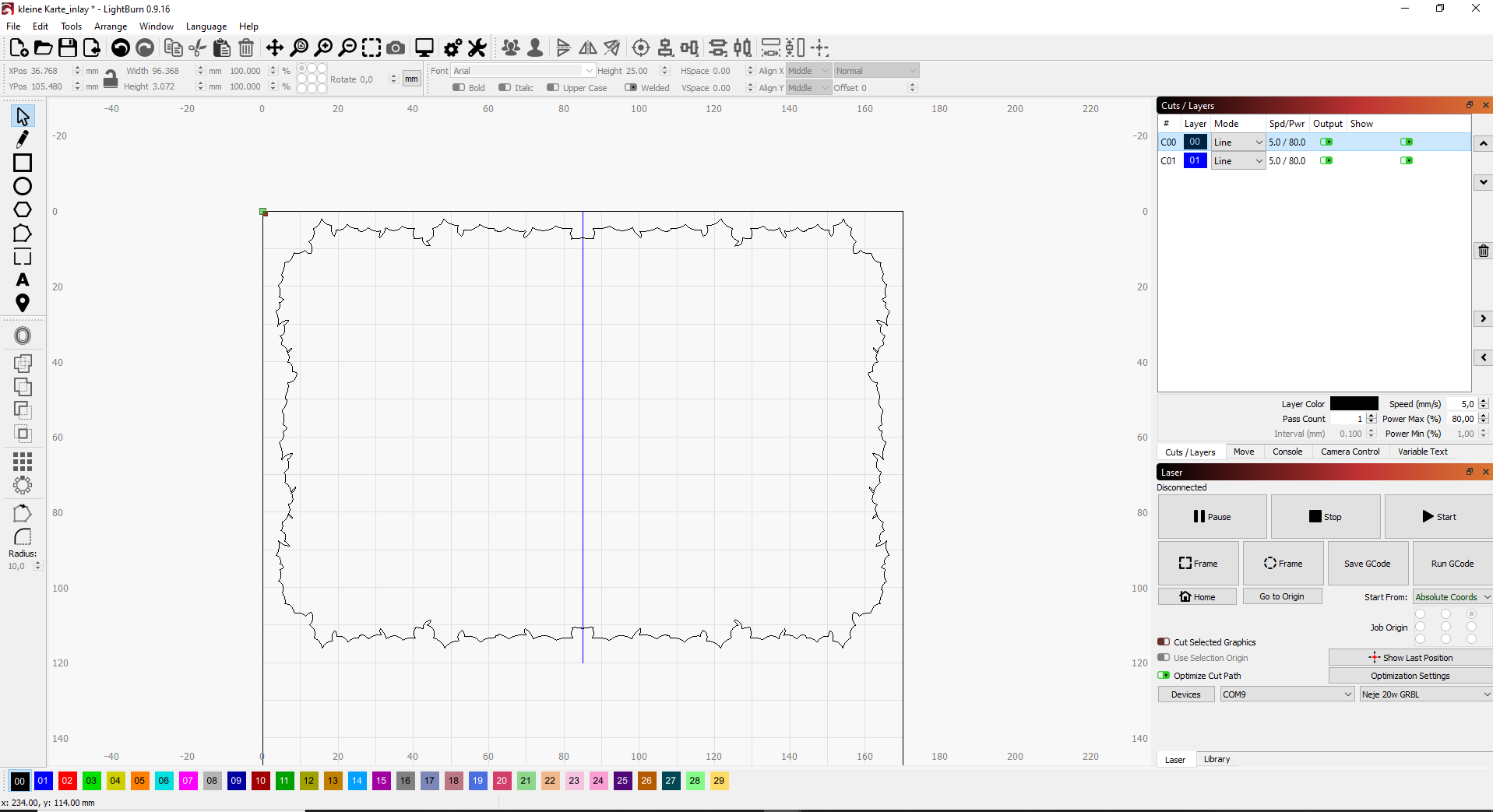
Task: Toggle Italic text switch
Action: point(505,88)
